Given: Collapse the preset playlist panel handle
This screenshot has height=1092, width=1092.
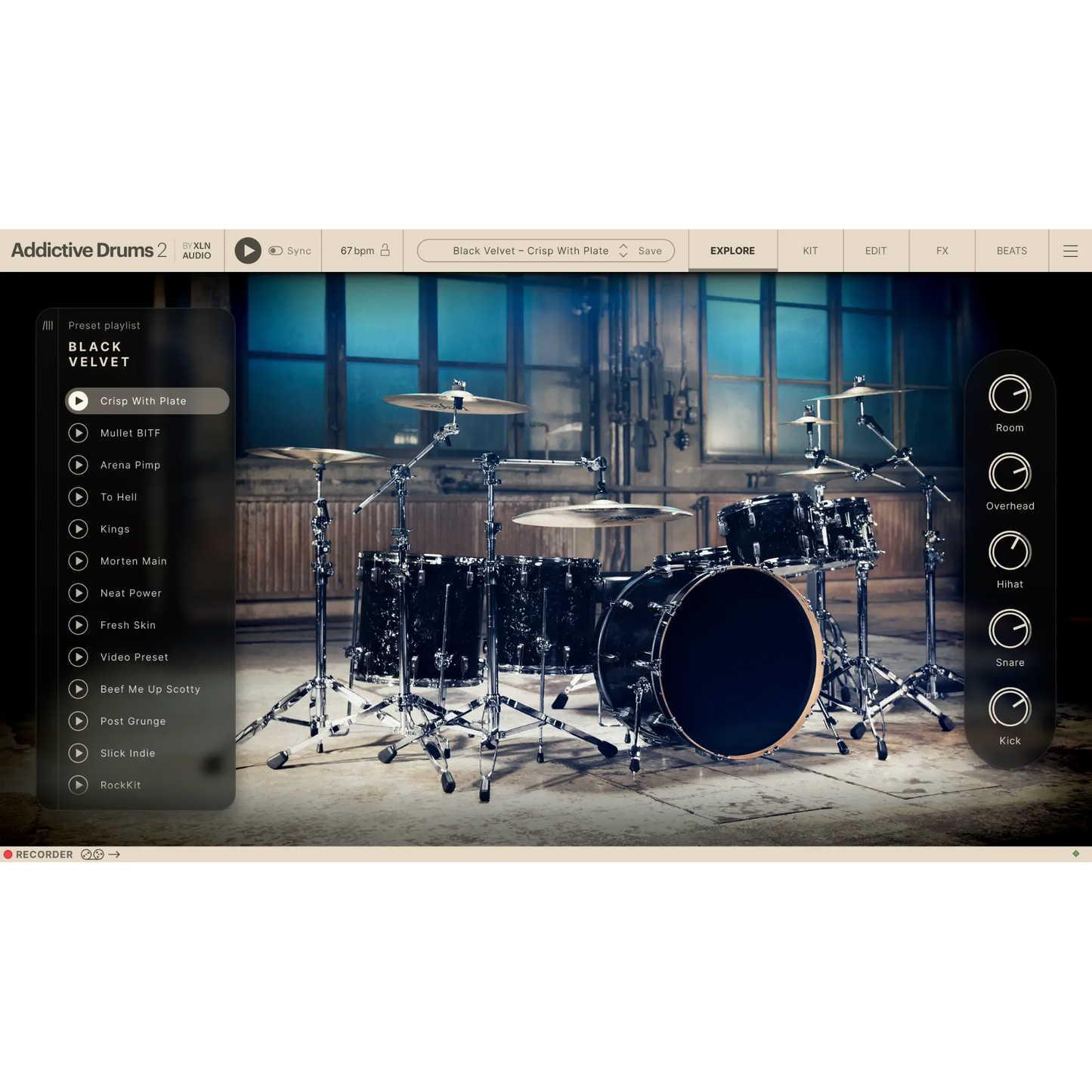Looking at the screenshot, I should (x=48, y=326).
